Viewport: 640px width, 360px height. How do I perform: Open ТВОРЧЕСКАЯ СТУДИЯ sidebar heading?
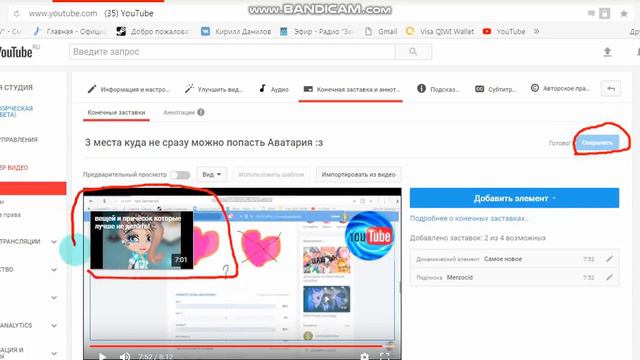point(16,87)
